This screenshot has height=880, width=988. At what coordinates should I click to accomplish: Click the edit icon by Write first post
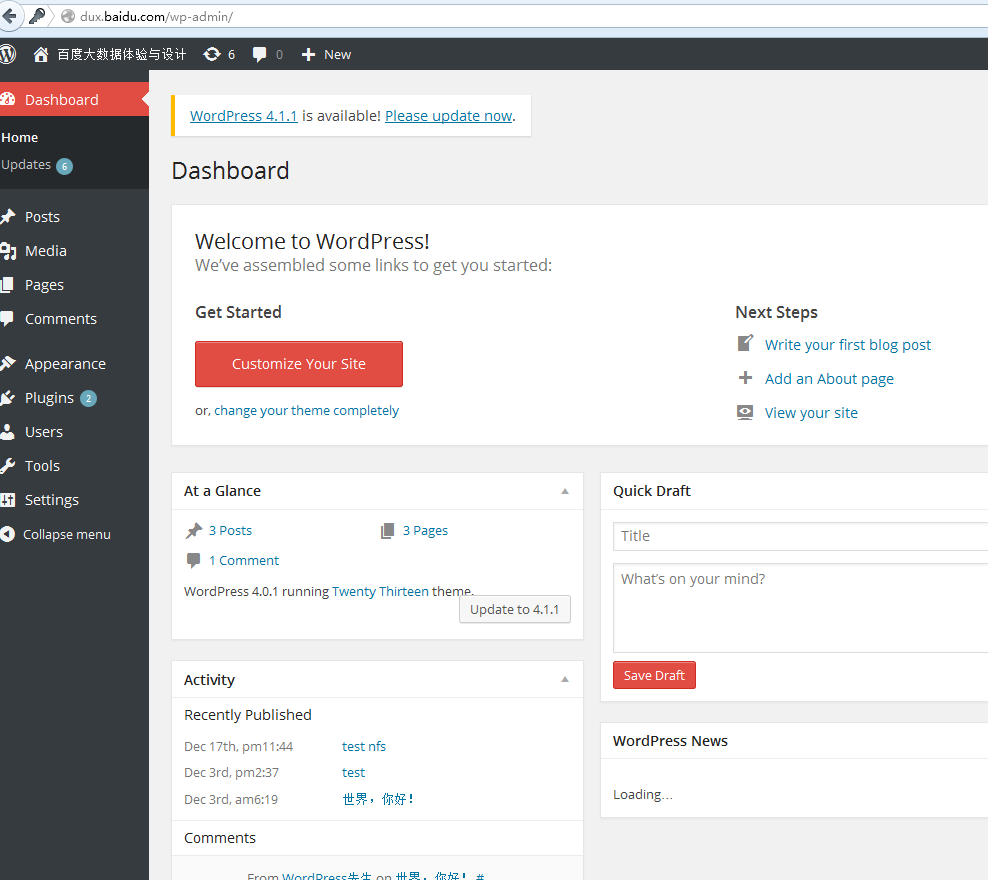tap(745, 343)
